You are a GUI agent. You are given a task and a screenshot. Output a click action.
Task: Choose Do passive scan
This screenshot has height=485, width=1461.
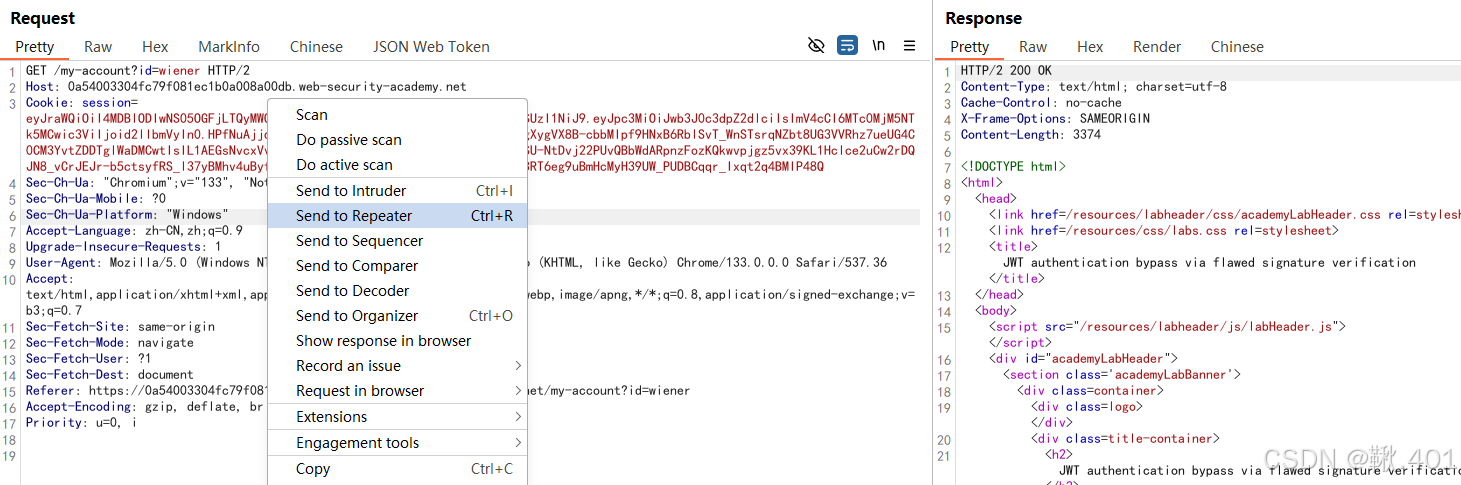(x=397, y=140)
